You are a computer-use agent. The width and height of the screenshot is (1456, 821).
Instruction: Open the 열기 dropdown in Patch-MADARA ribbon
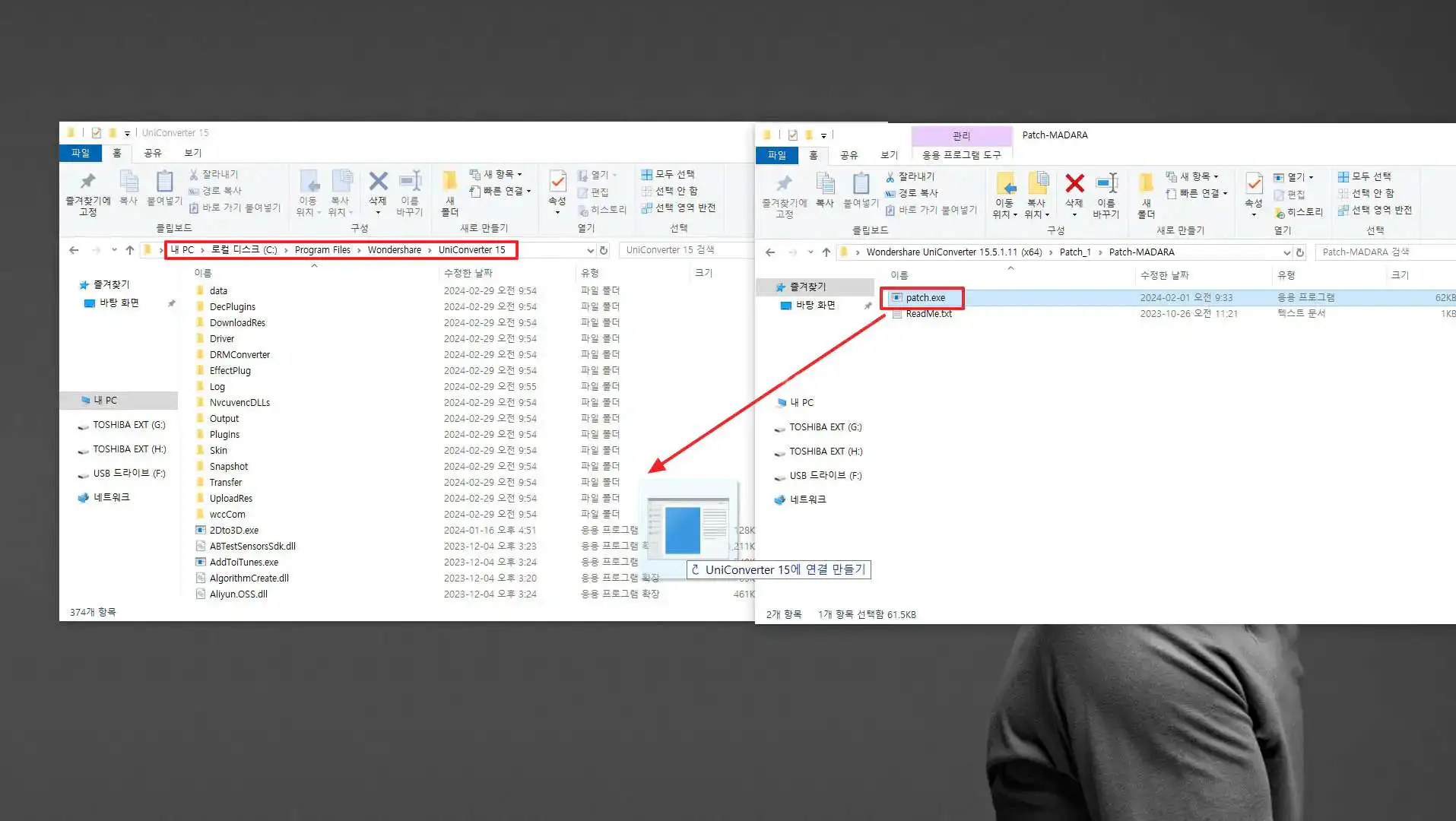coord(1293,177)
